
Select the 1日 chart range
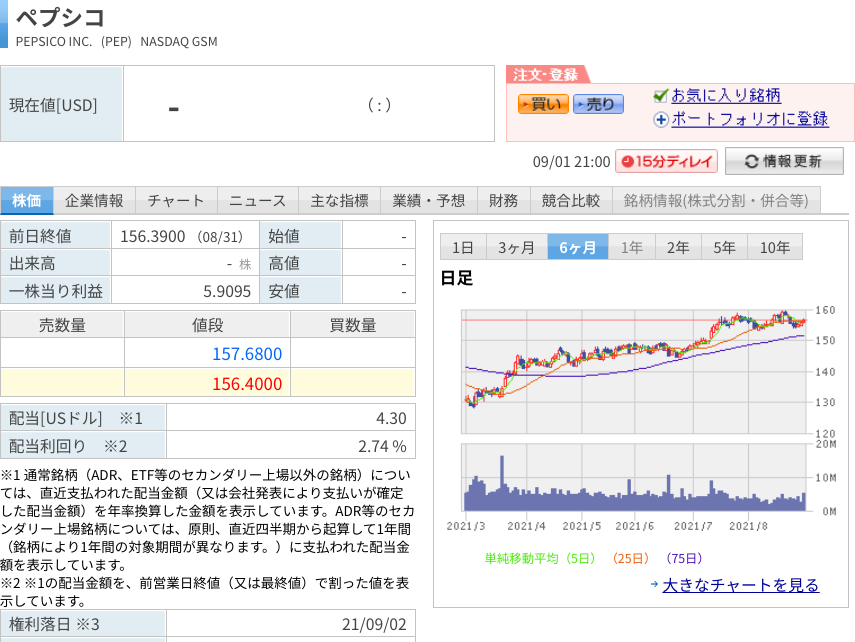pyautogui.click(x=462, y=248)
